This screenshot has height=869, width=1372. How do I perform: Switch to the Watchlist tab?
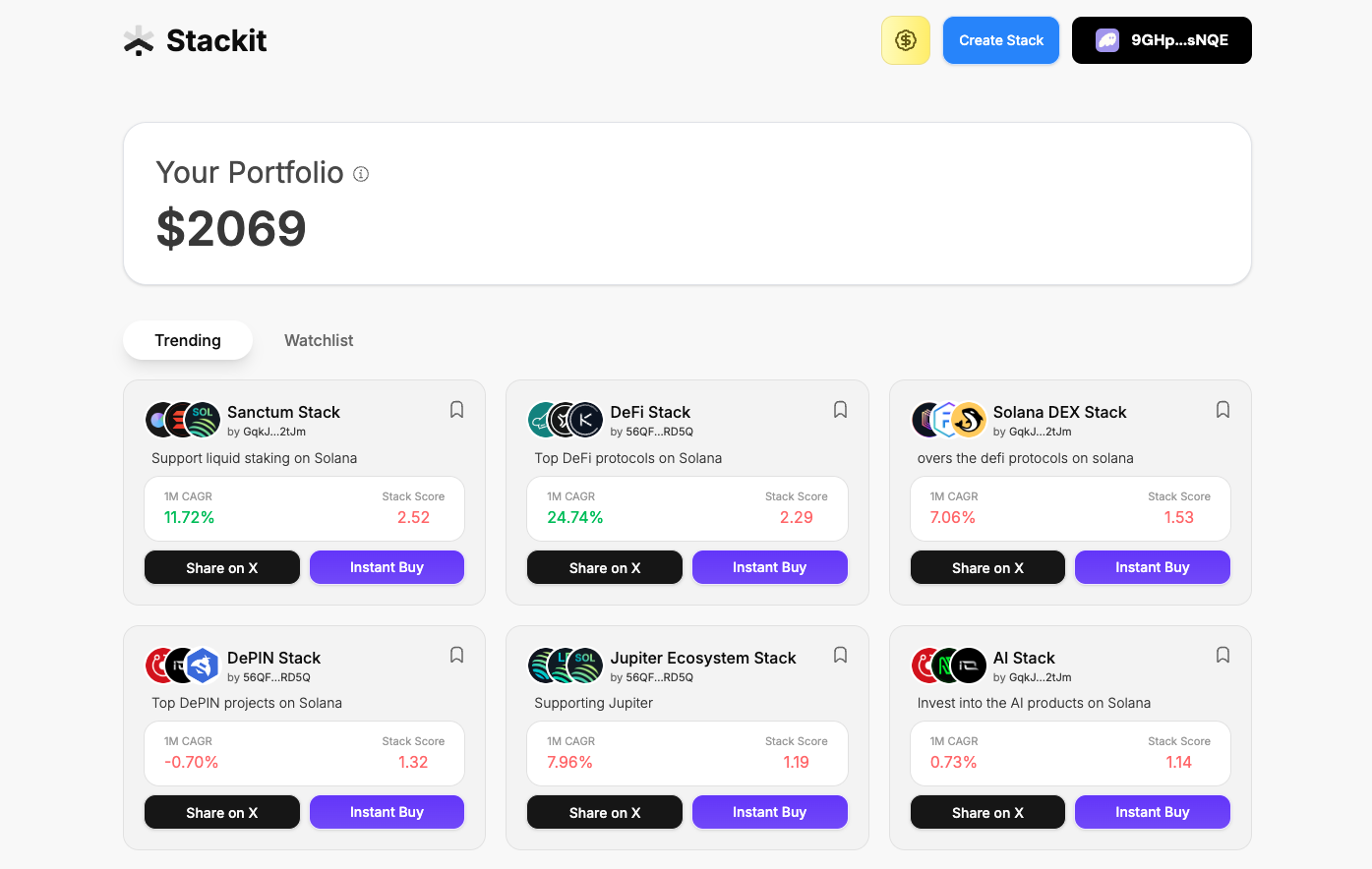tap(319, 340)
